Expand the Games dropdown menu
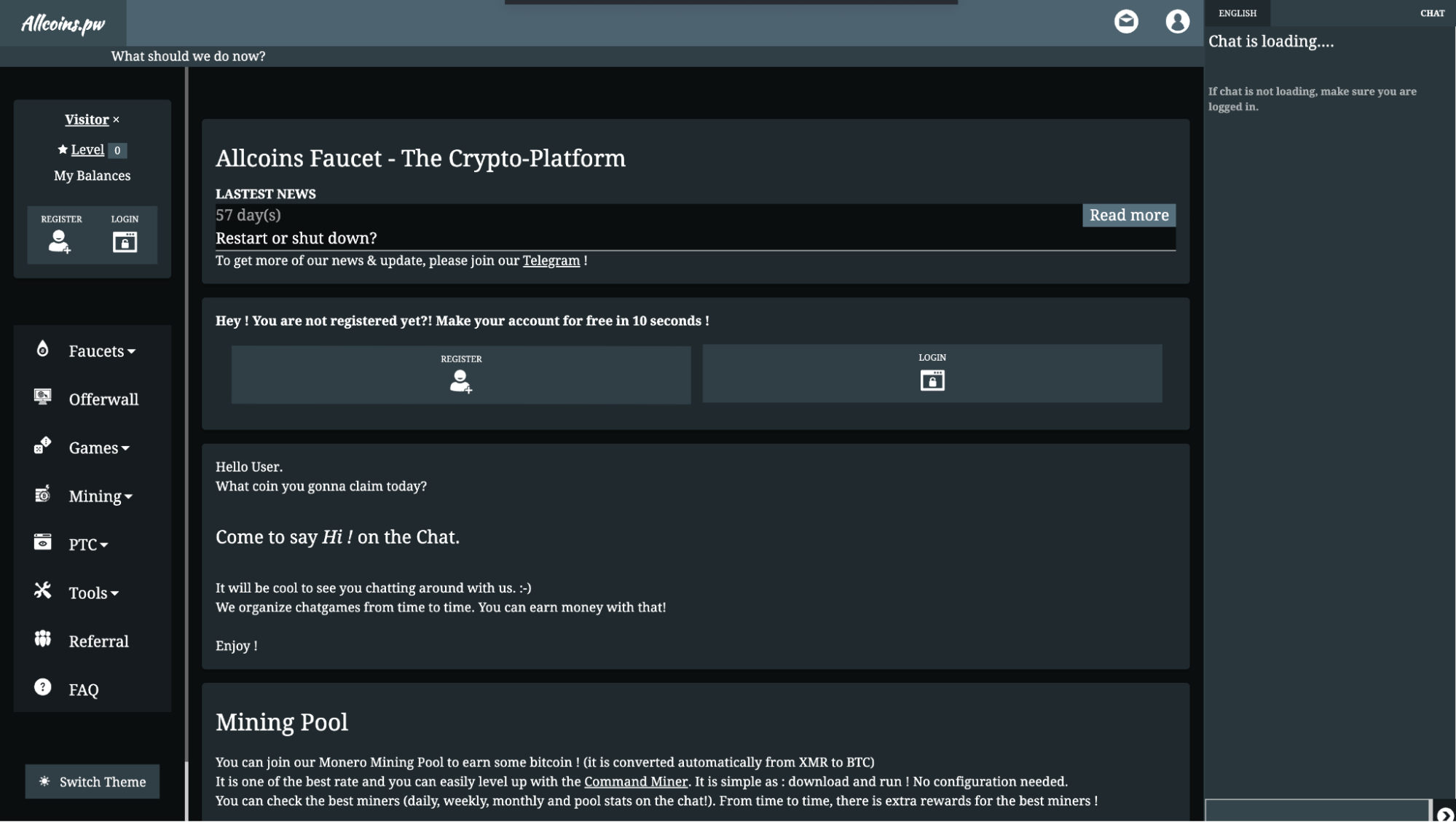Viewport: 1456px width, 822px height. (99, 448)
